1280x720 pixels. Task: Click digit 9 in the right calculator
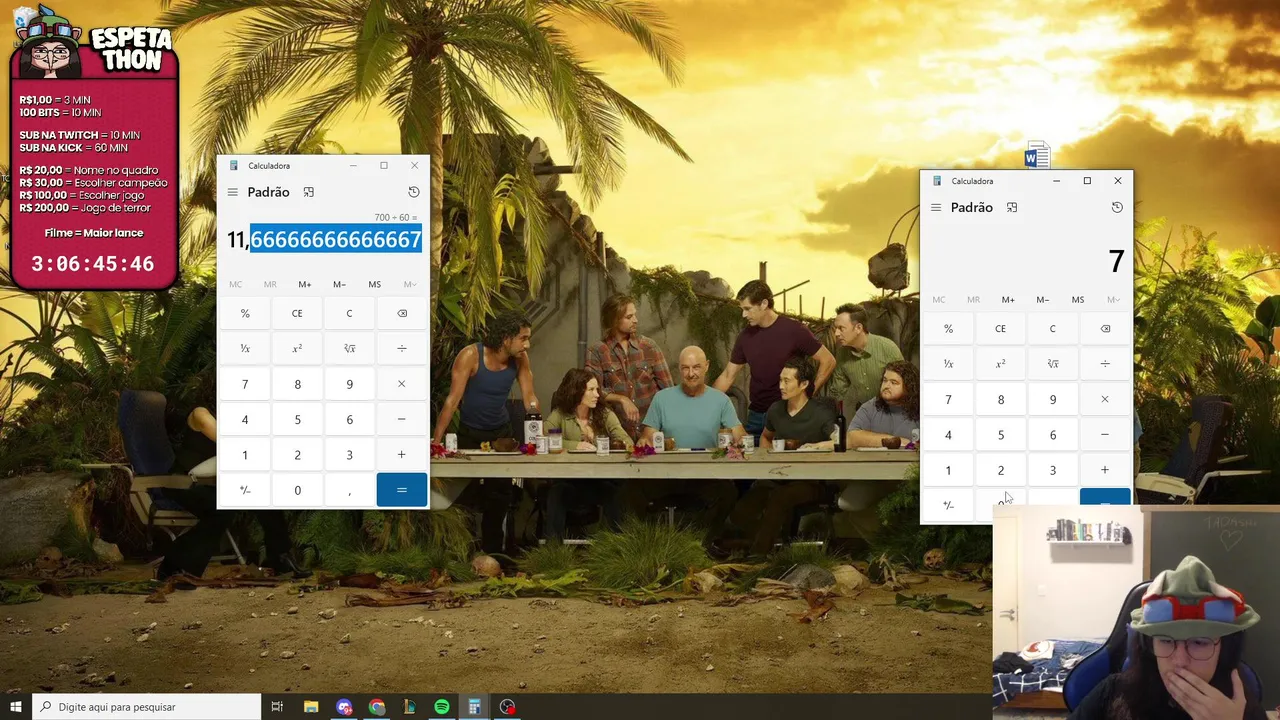tap(1052, 399)
